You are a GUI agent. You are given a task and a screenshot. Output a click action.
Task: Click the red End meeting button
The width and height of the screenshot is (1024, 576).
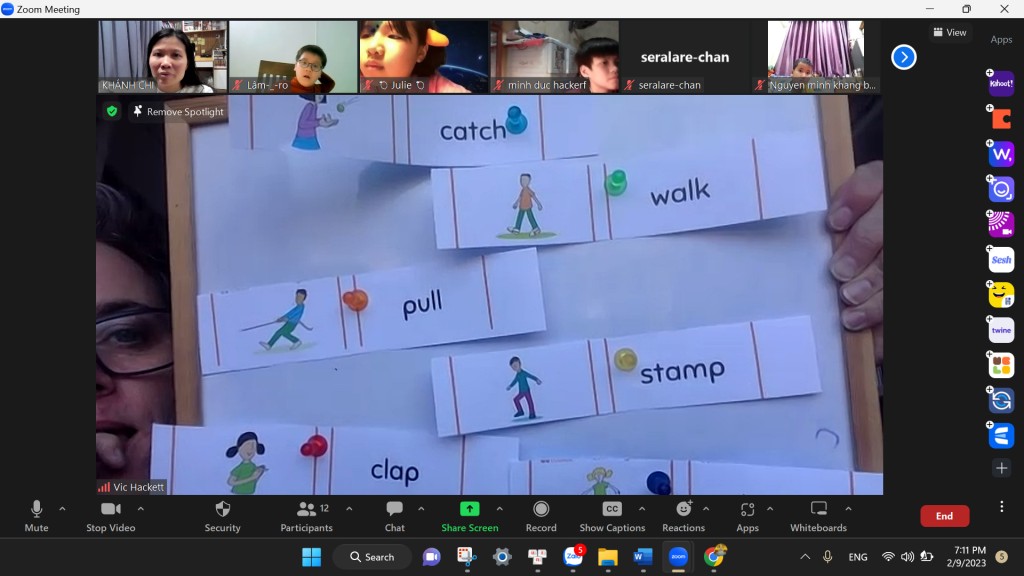[944, 516]
